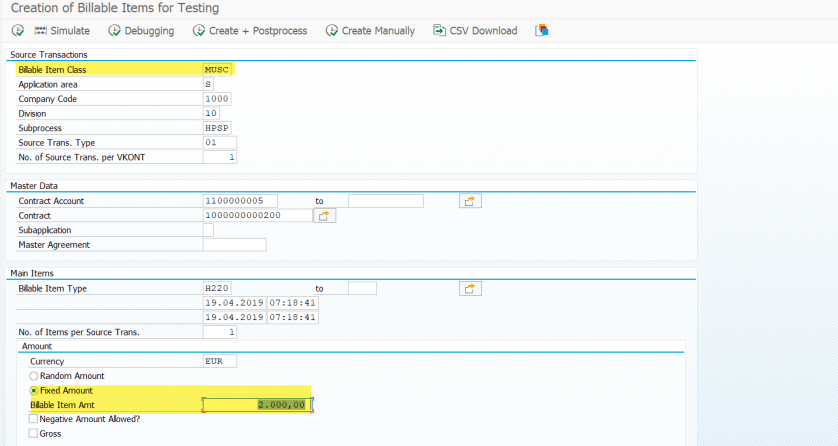Image resolution: width=838 pixels, height=446 pixels.
Task: Click the second row time field 07:18:41
Action: (x=293, y=317)
